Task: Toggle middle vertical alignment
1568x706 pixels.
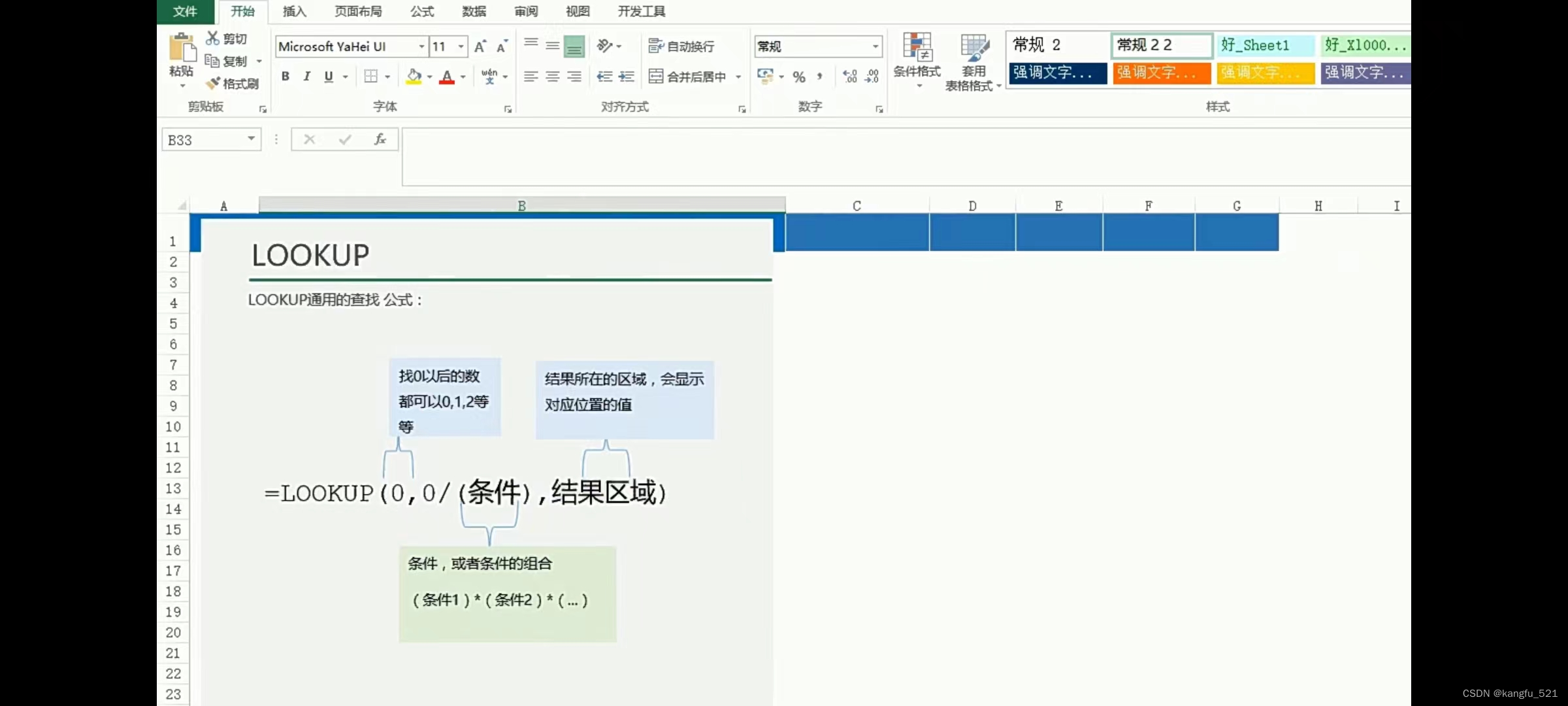Action: [553, 45]
